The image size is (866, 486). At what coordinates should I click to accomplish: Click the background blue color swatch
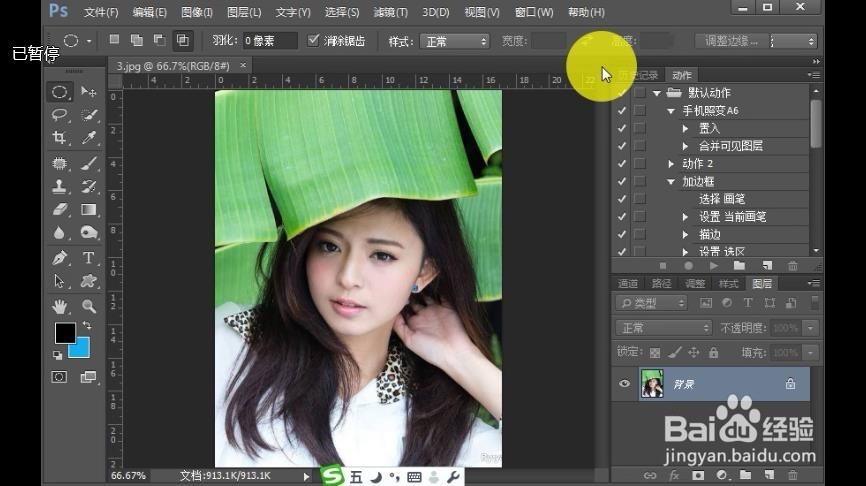coord(81,350)
